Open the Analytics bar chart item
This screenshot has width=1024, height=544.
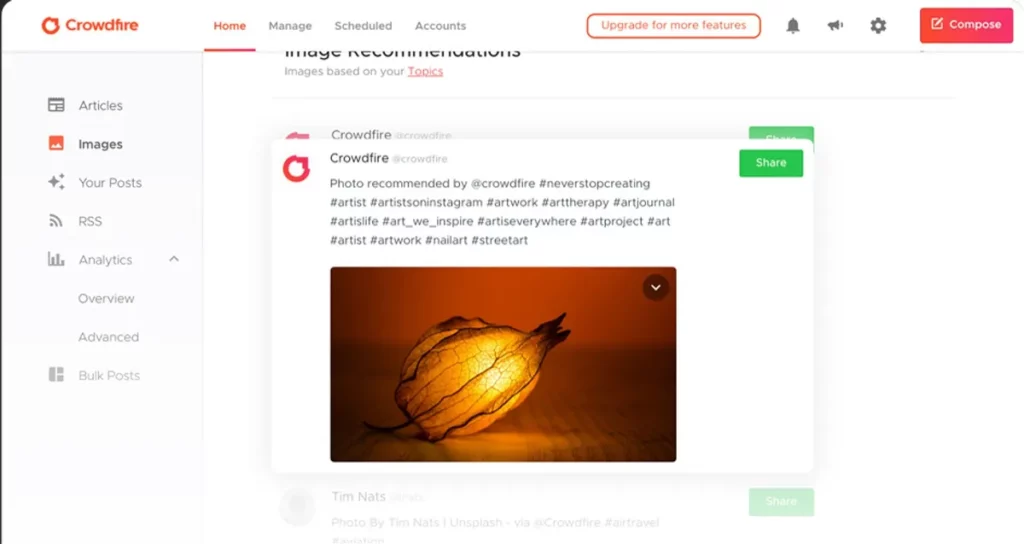pyautogui.click(x=90, y=259)
